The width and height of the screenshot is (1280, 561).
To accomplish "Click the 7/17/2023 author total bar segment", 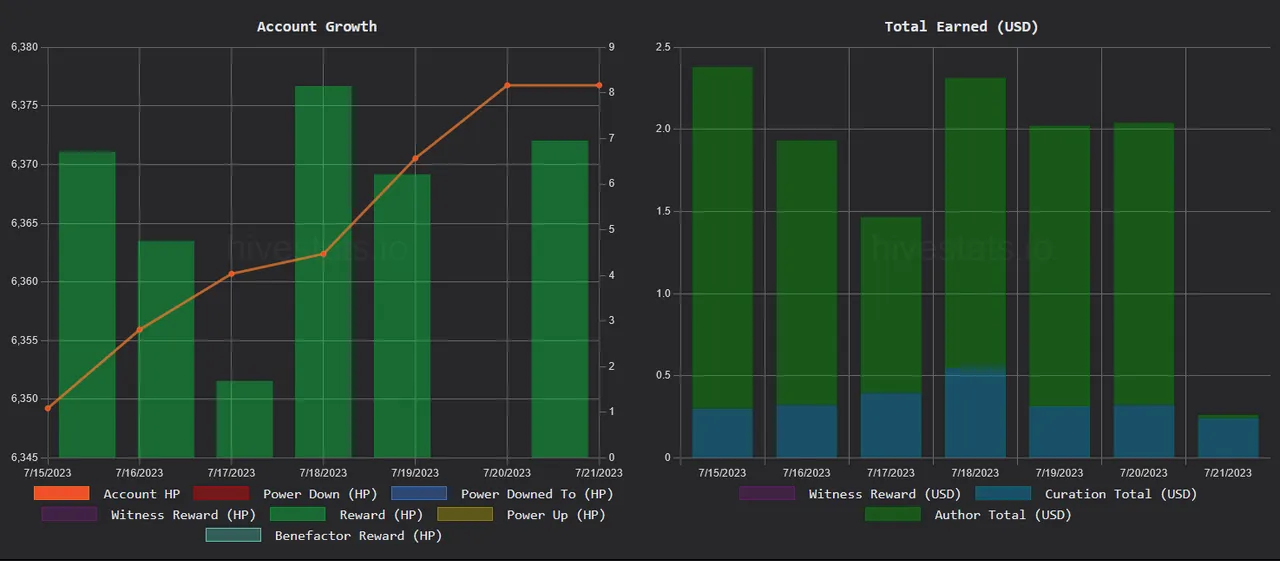I will (x=891, y=305).
